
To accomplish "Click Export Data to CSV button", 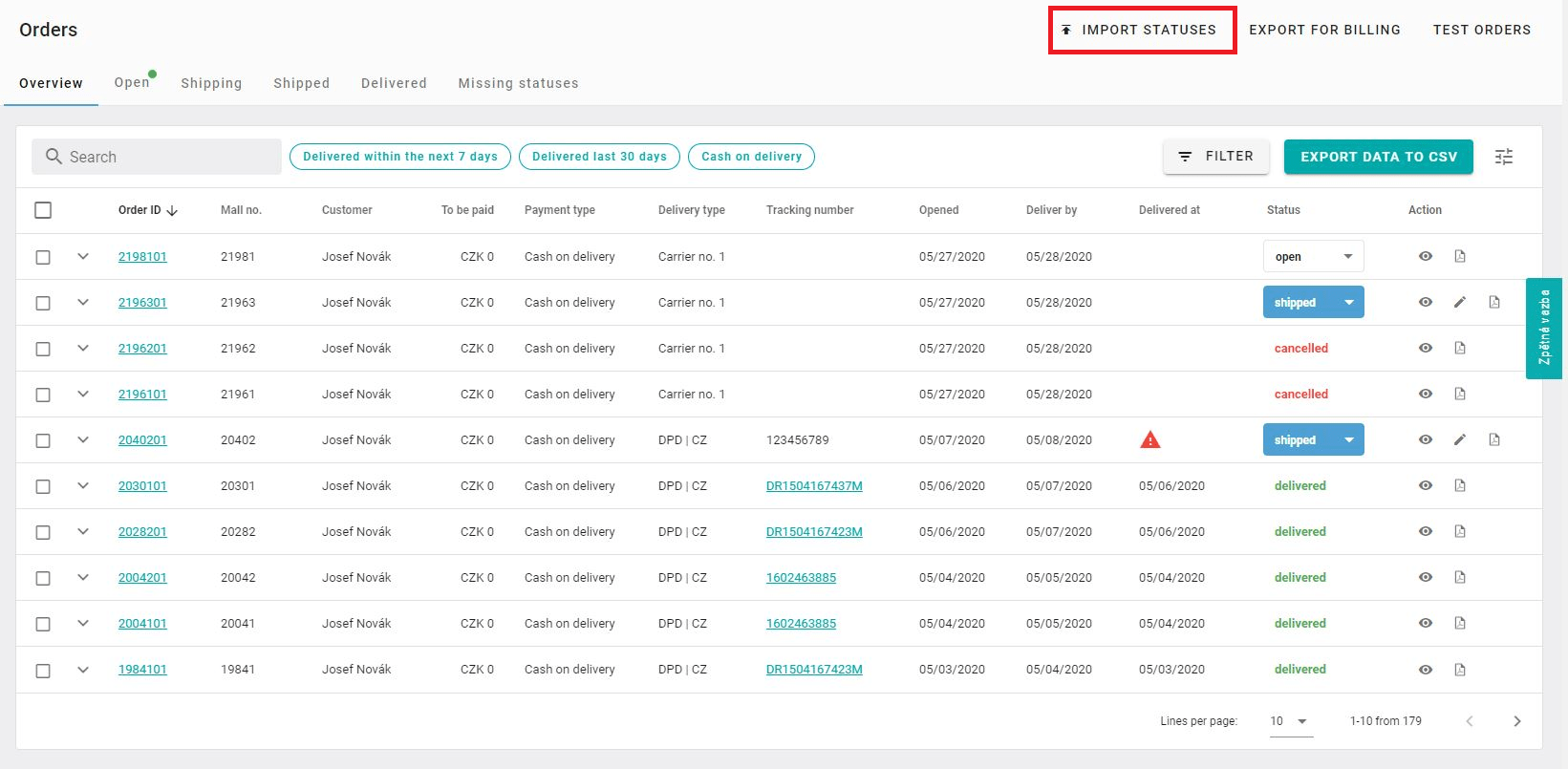I will tap(1379, 157).
